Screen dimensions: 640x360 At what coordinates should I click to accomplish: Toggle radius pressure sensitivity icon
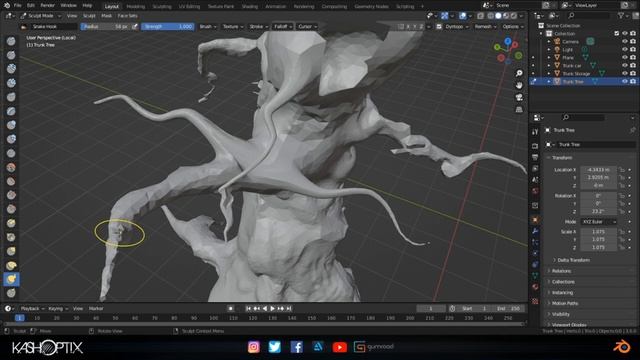(x=135, y=27)
